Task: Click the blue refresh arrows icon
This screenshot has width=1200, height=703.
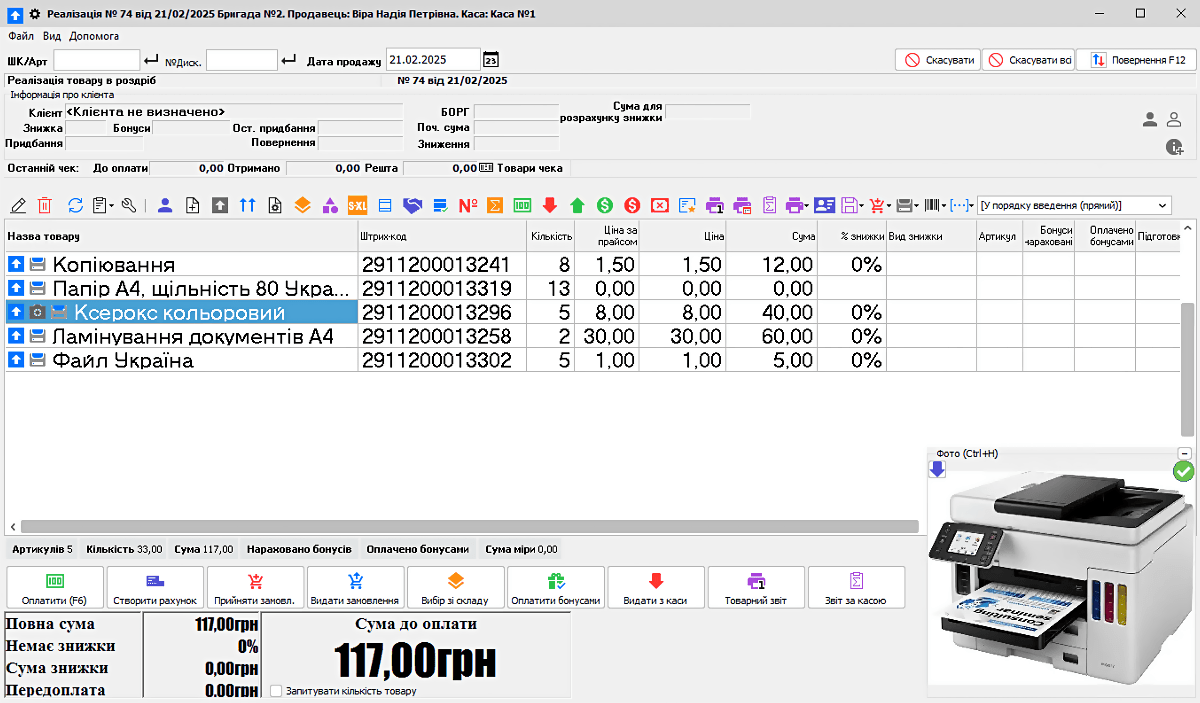Action: coord(75,205)
